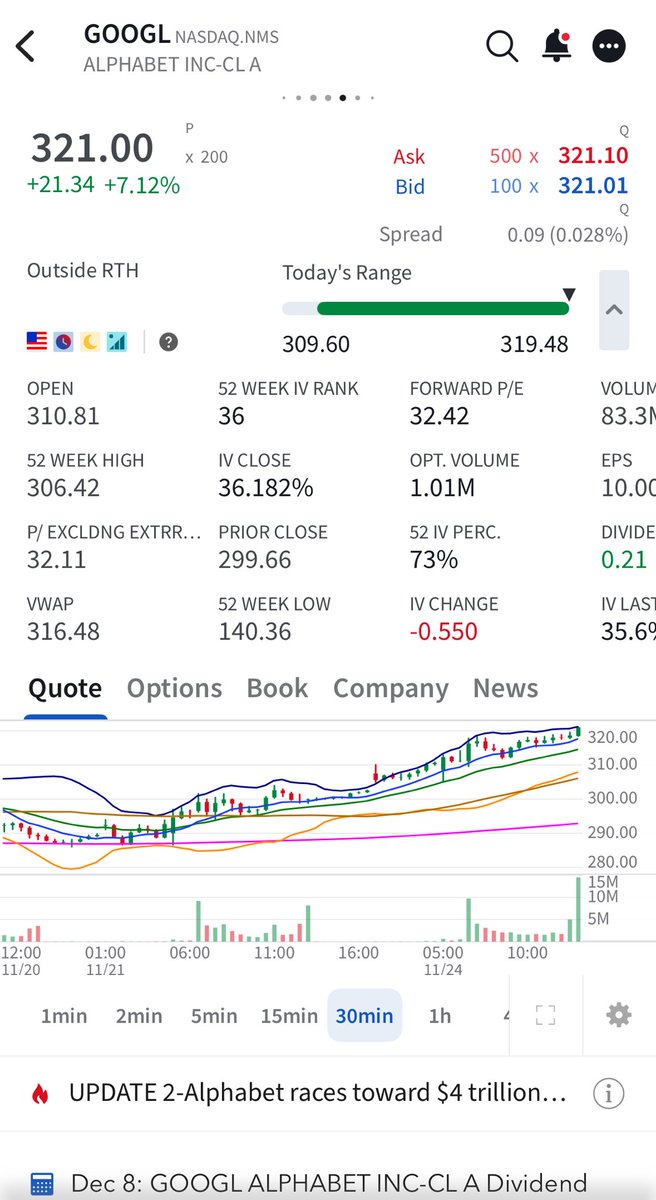
Task: Tap the US flag icon
Action: (x=37, y=342)
